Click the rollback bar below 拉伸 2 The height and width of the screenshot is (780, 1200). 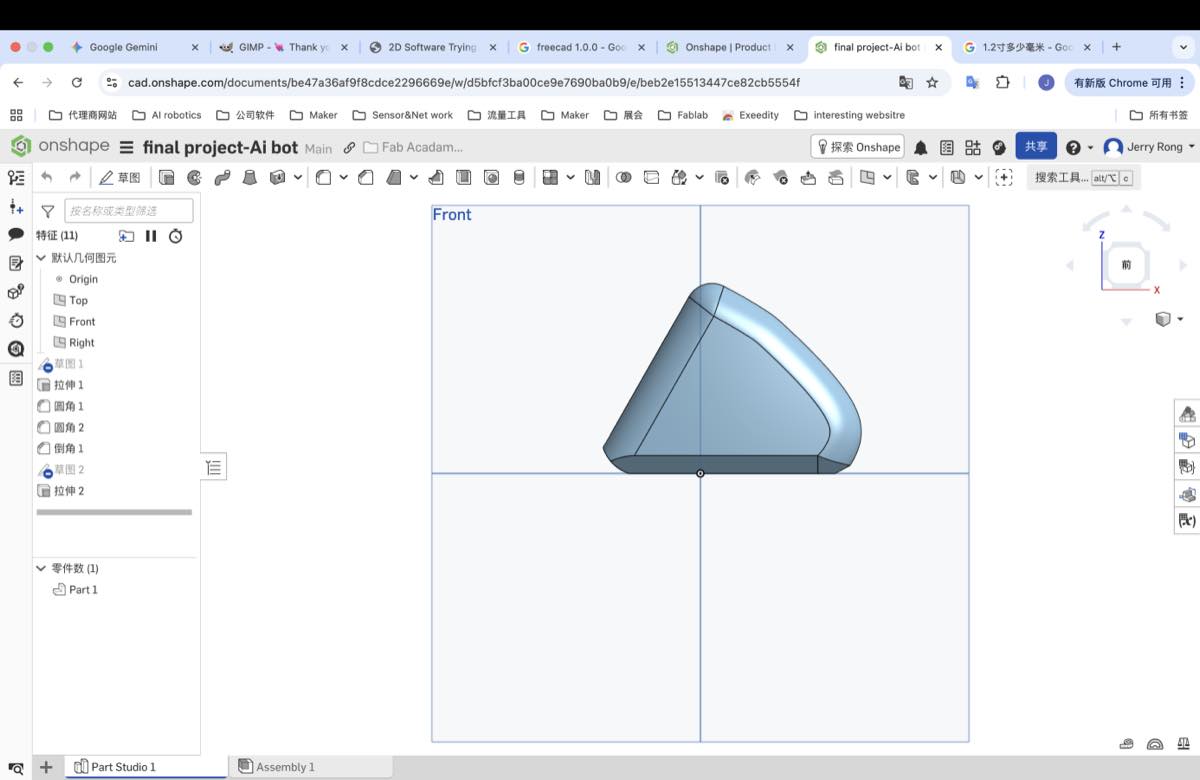[114, 512]
